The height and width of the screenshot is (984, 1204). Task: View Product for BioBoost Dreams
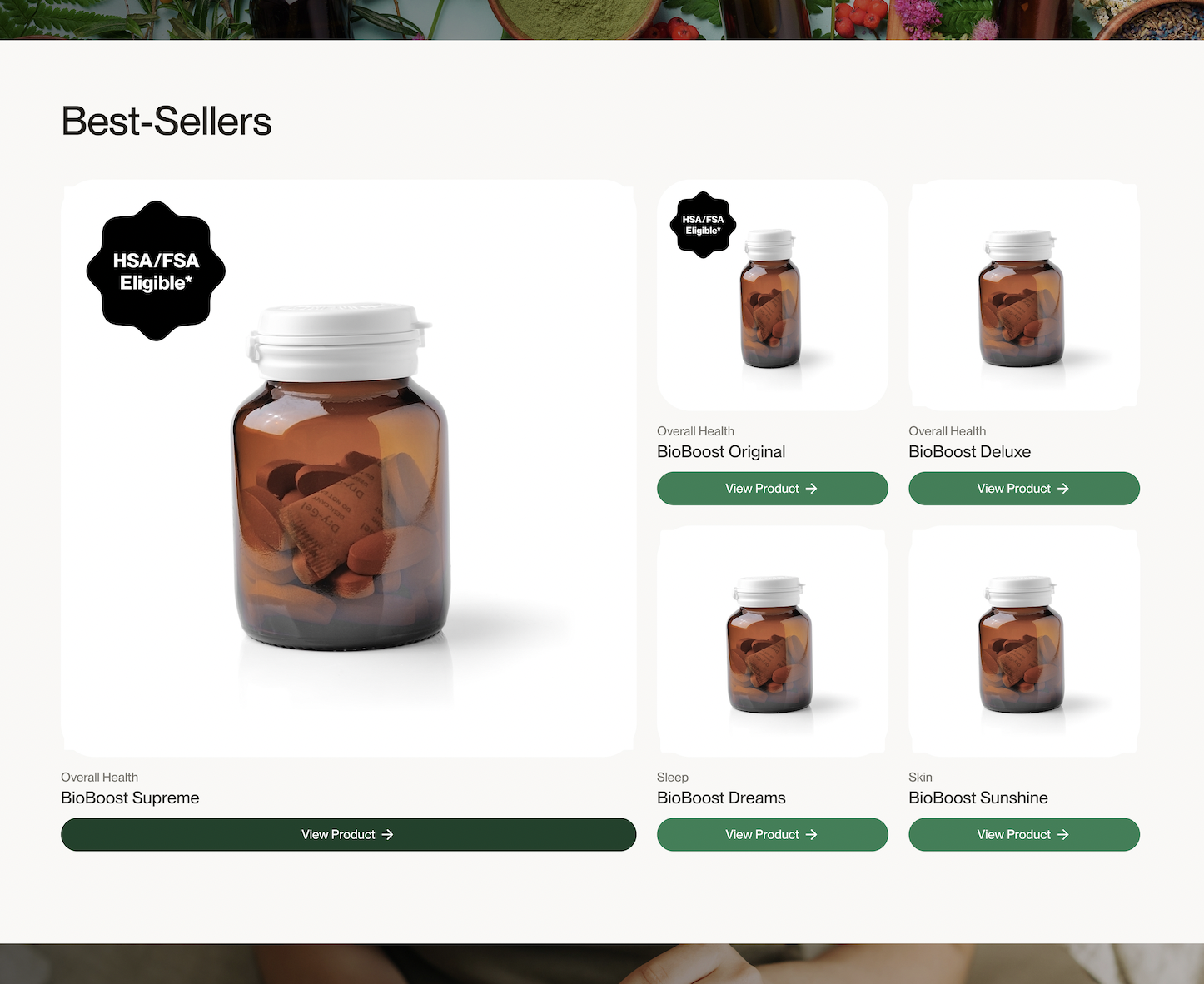pyautogui.click(x=772, y=834)
